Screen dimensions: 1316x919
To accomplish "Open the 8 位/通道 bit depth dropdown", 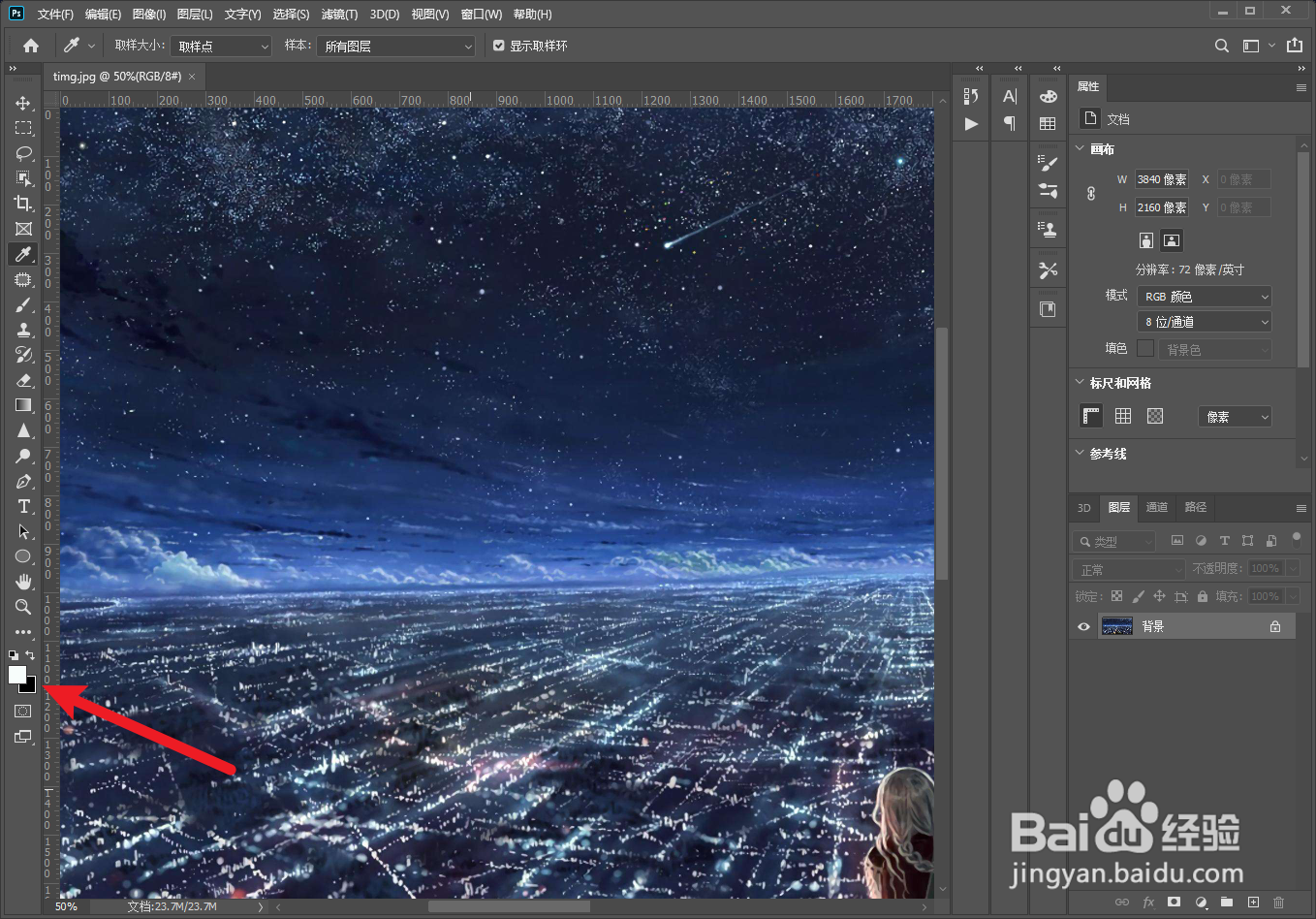I will 1205,322.
